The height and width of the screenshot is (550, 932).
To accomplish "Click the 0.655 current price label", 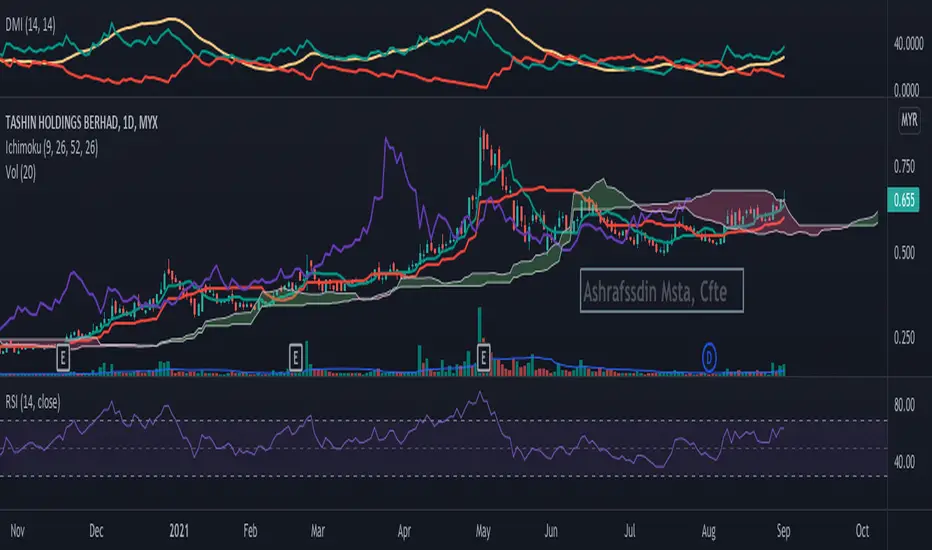I will point(903,200).
